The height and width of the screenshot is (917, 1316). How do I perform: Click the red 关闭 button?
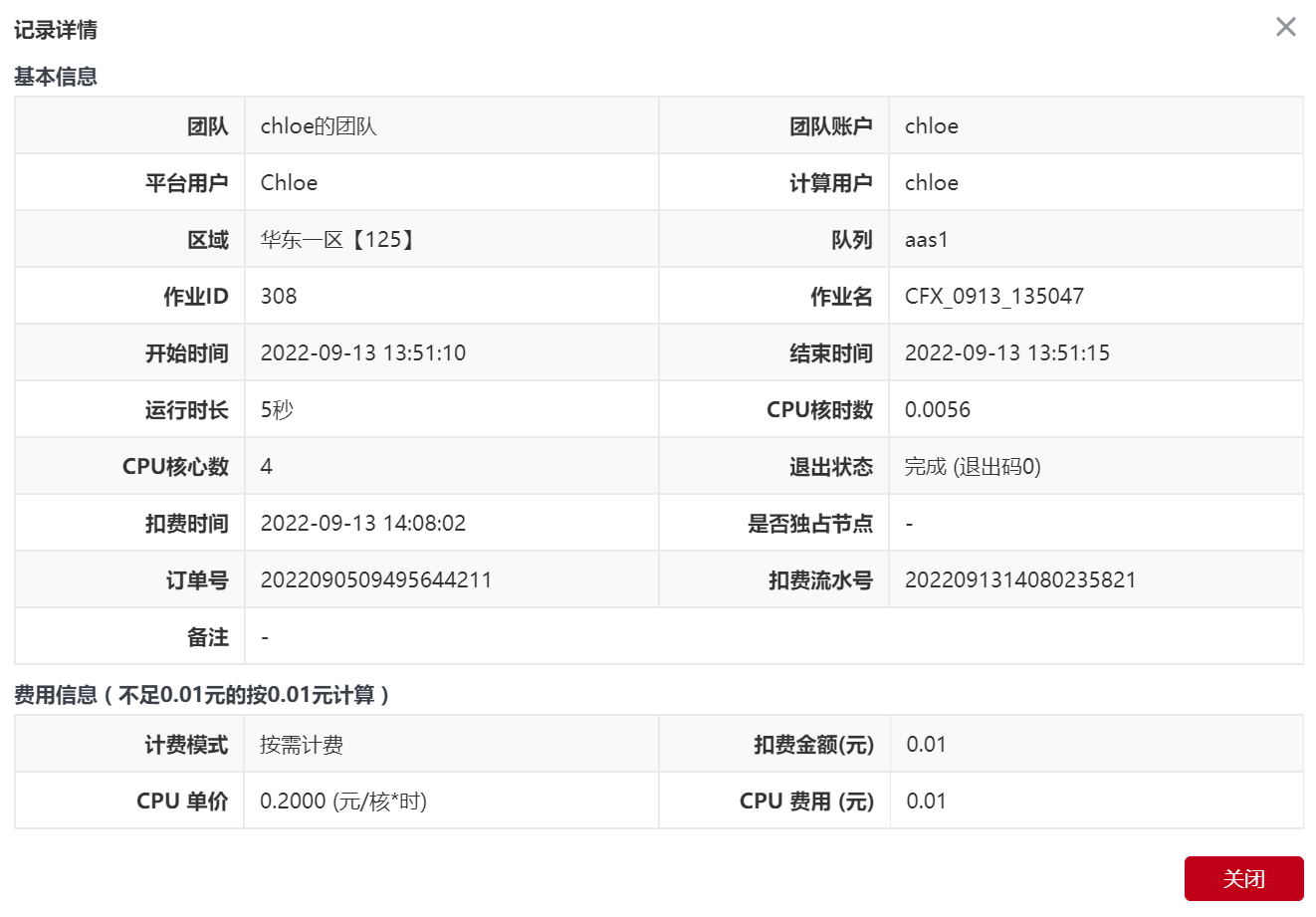click(x=1243, y=878)
